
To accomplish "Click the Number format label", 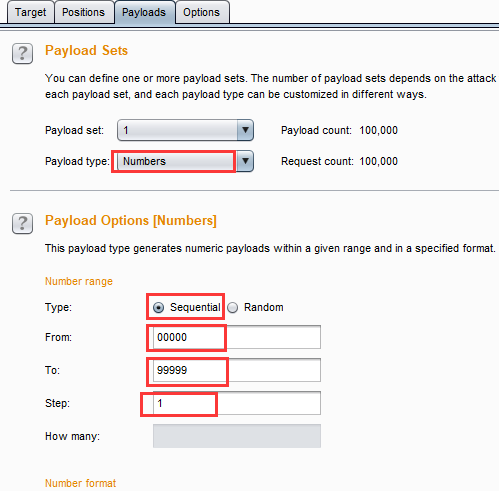I will (x=80, y=483).
